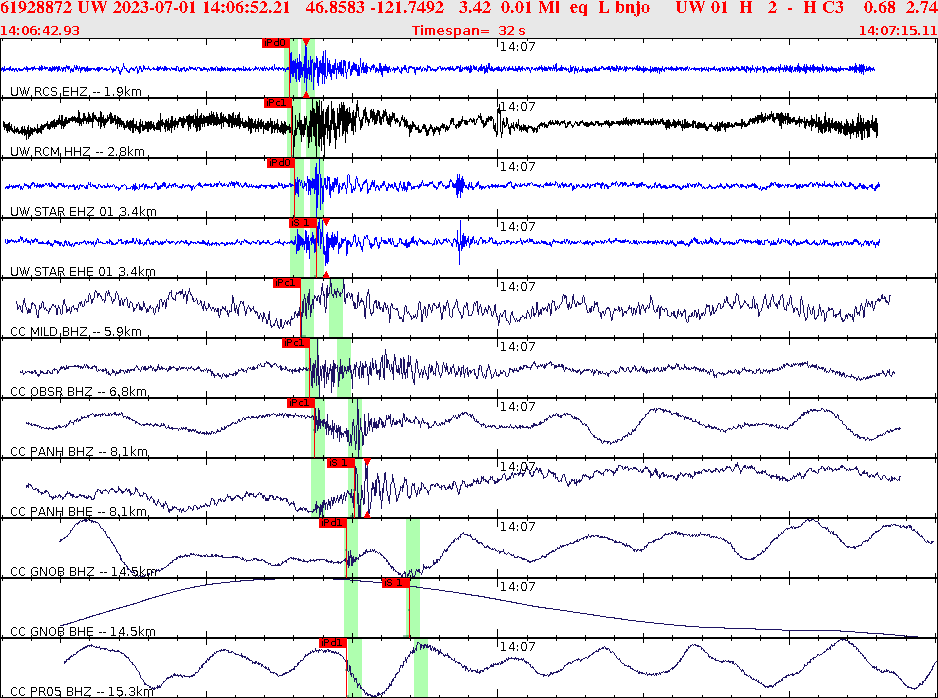Viewport: 938px width, 698px height.
Task: Click the start time 14:06:42.93
Action: pyautogui.click(x=37, y=30)
